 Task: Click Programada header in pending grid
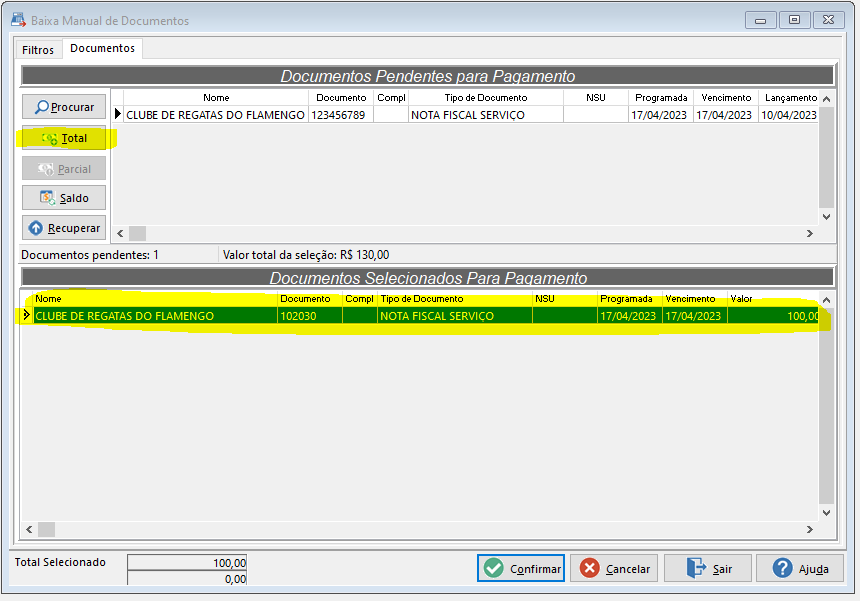point(661,98)
